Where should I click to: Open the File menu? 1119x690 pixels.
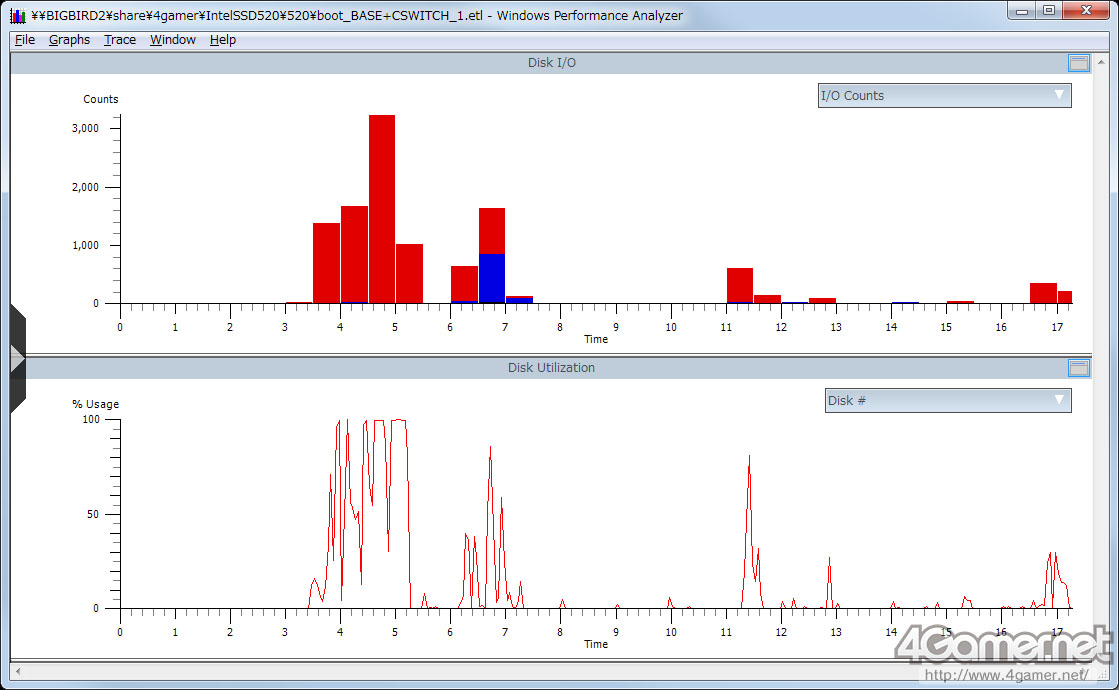pyautogui.click(x=25, y=40)
